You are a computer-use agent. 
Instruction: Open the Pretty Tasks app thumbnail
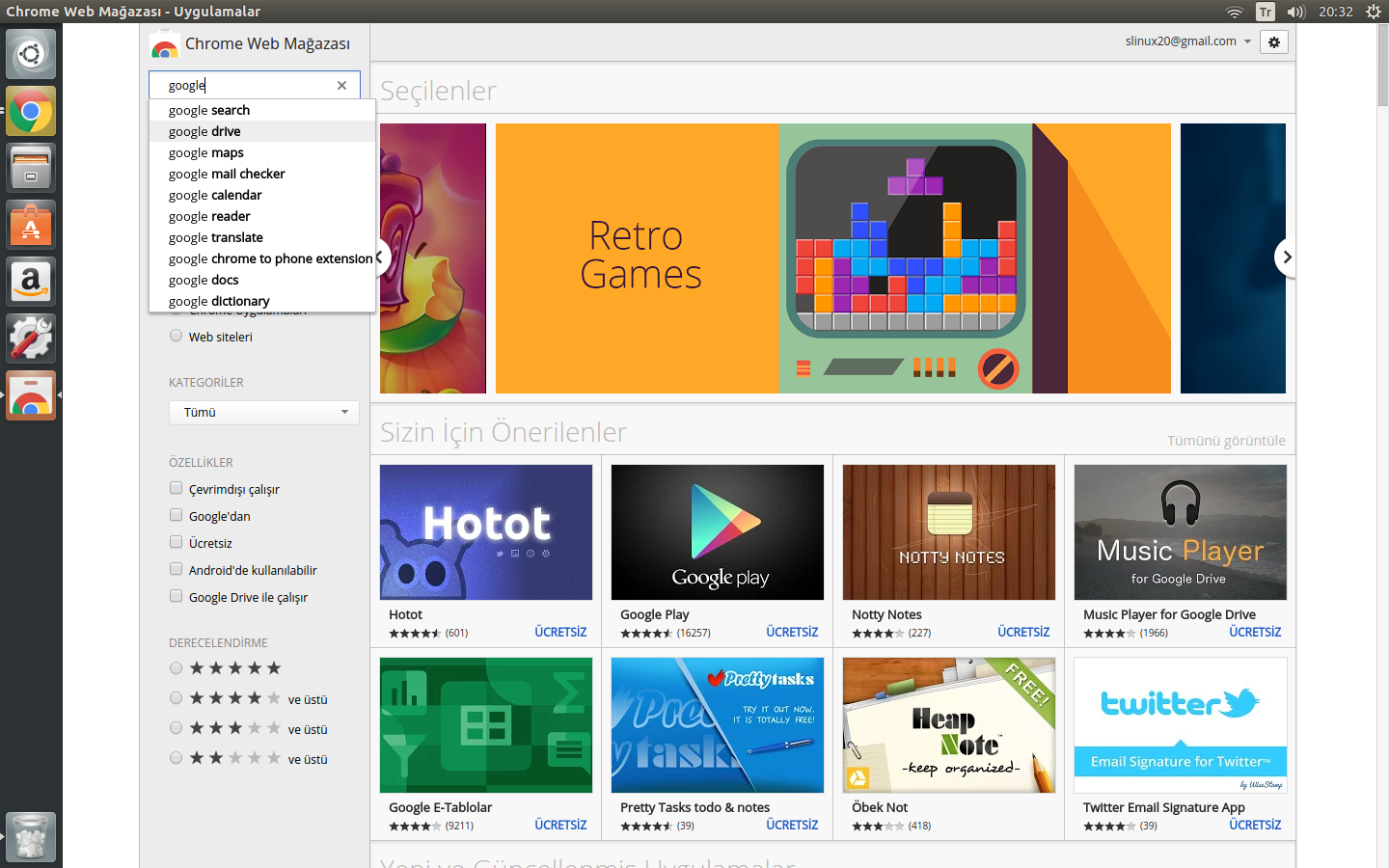718,725
